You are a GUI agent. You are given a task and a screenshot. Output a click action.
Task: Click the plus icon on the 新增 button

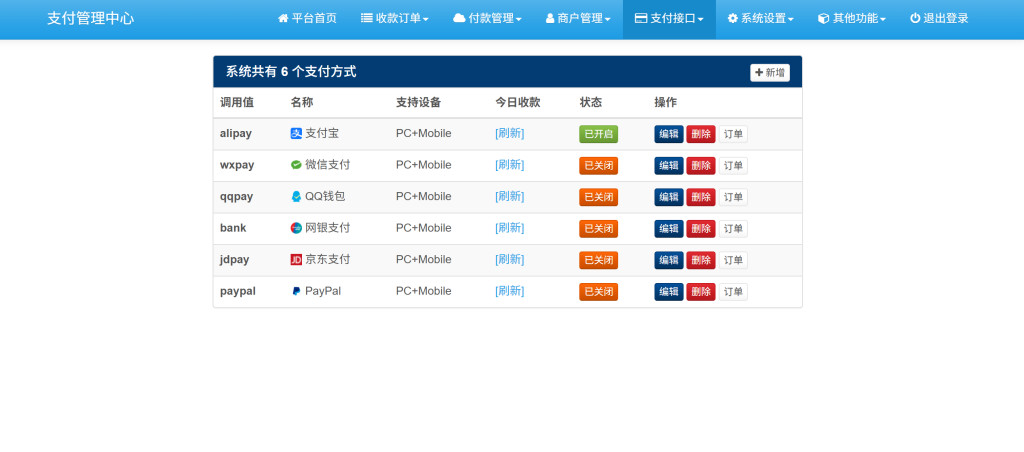click(759, 73)
